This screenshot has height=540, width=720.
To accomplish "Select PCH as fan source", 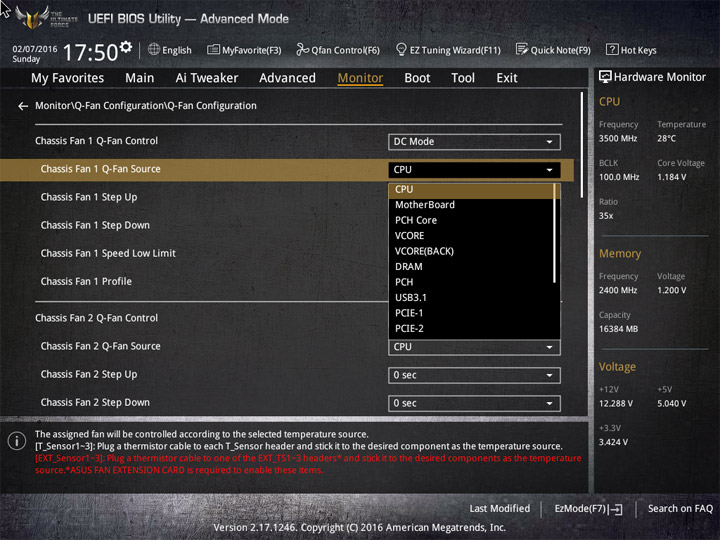I will point(471,282).
